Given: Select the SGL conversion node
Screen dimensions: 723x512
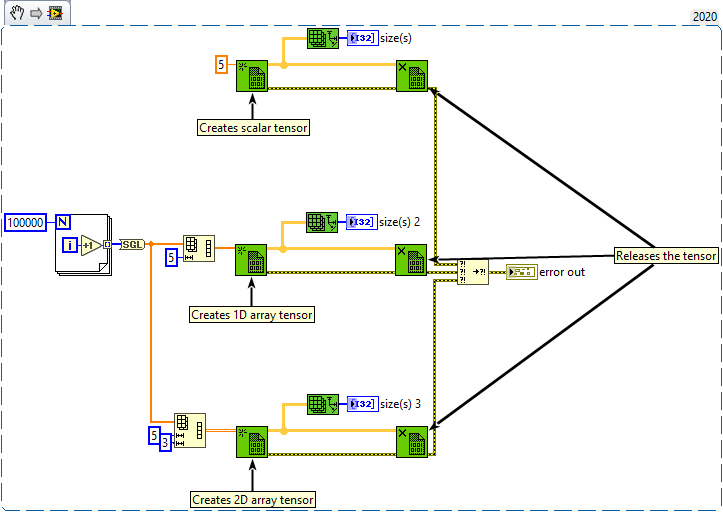Looking at the screenshot, I should (x=132, y=244).
